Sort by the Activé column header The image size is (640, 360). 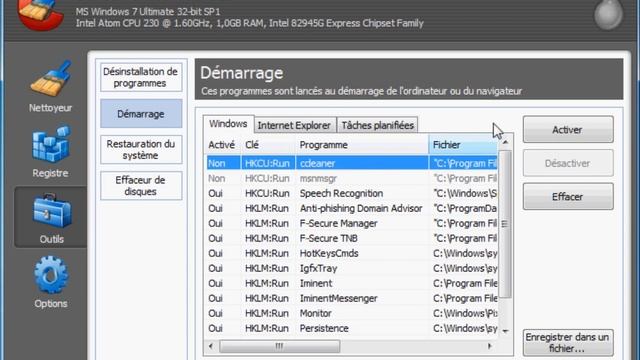point(222,145)
